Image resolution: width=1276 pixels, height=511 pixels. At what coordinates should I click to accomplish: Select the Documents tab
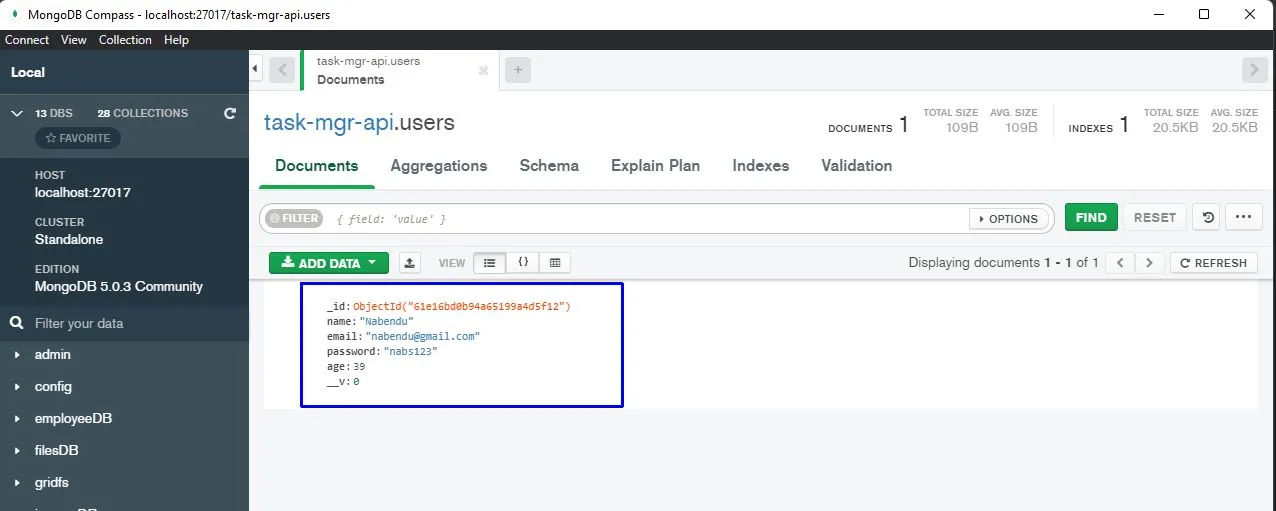[x=317, y=166]
